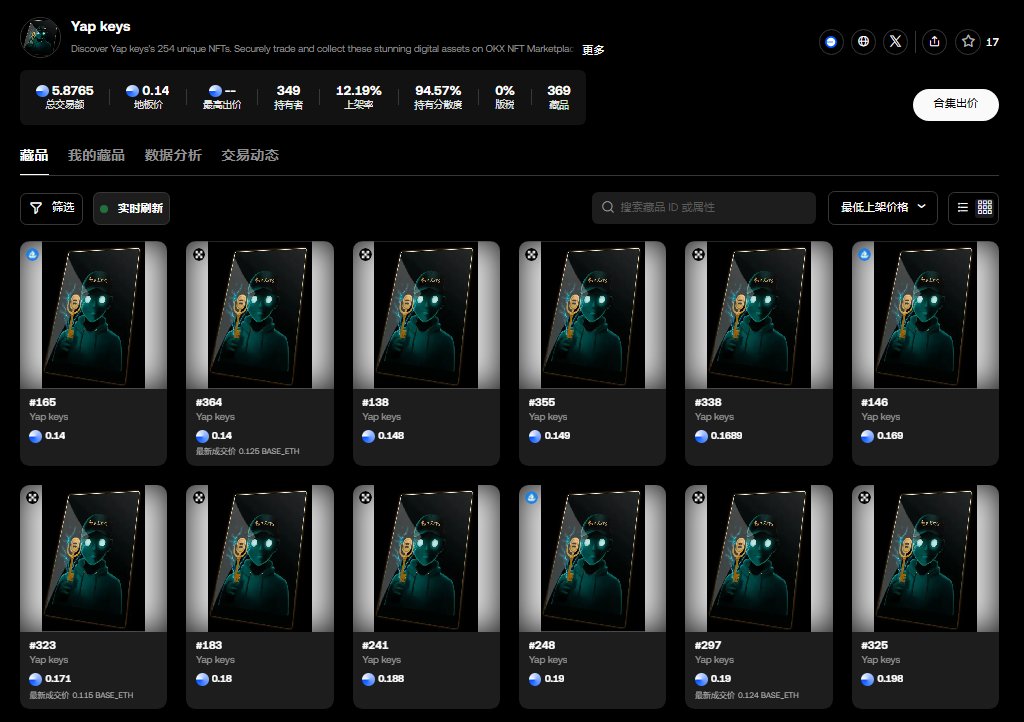Viewport: 1024px width, 722px height.
Task: Select the 藏品 tab
Action: [34, 155]
